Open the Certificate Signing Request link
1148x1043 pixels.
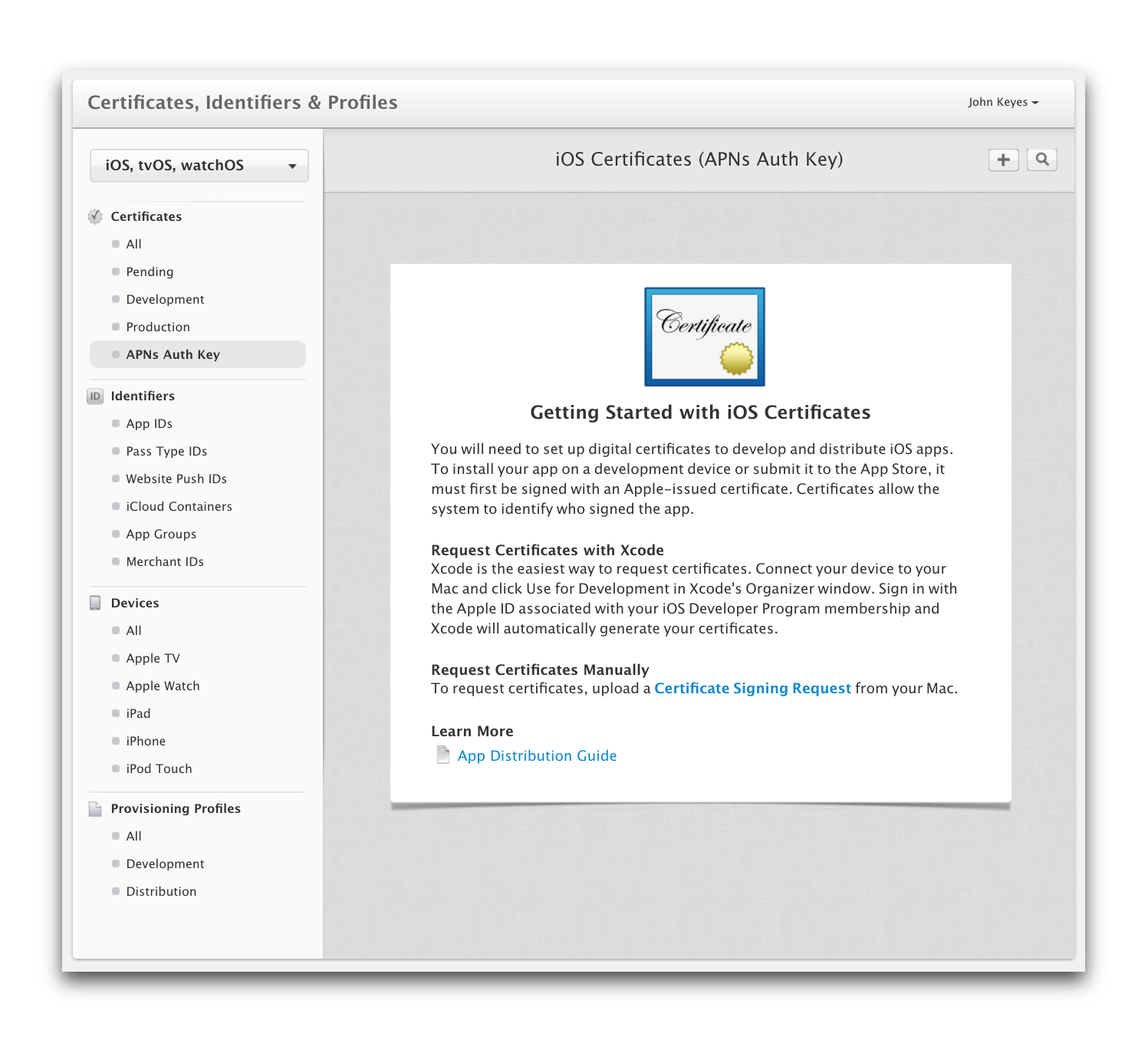tap(752, 688)
